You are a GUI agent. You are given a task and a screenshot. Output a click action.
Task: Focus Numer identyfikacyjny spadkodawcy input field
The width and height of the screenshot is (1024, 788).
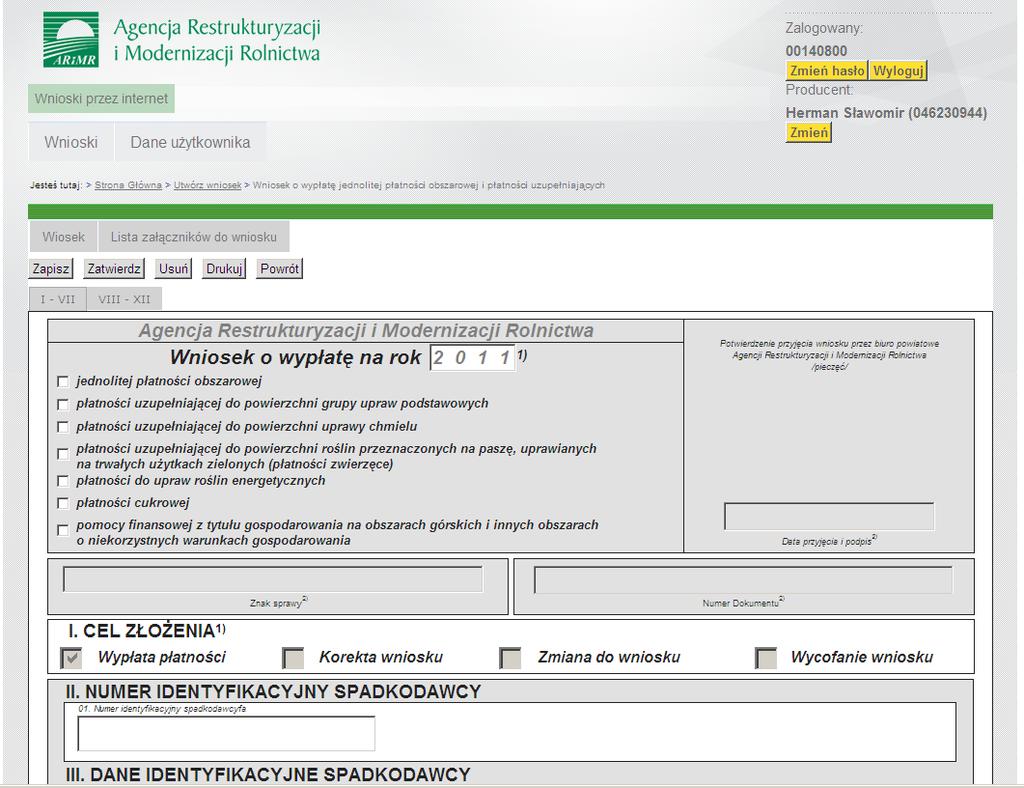(226, 734)
